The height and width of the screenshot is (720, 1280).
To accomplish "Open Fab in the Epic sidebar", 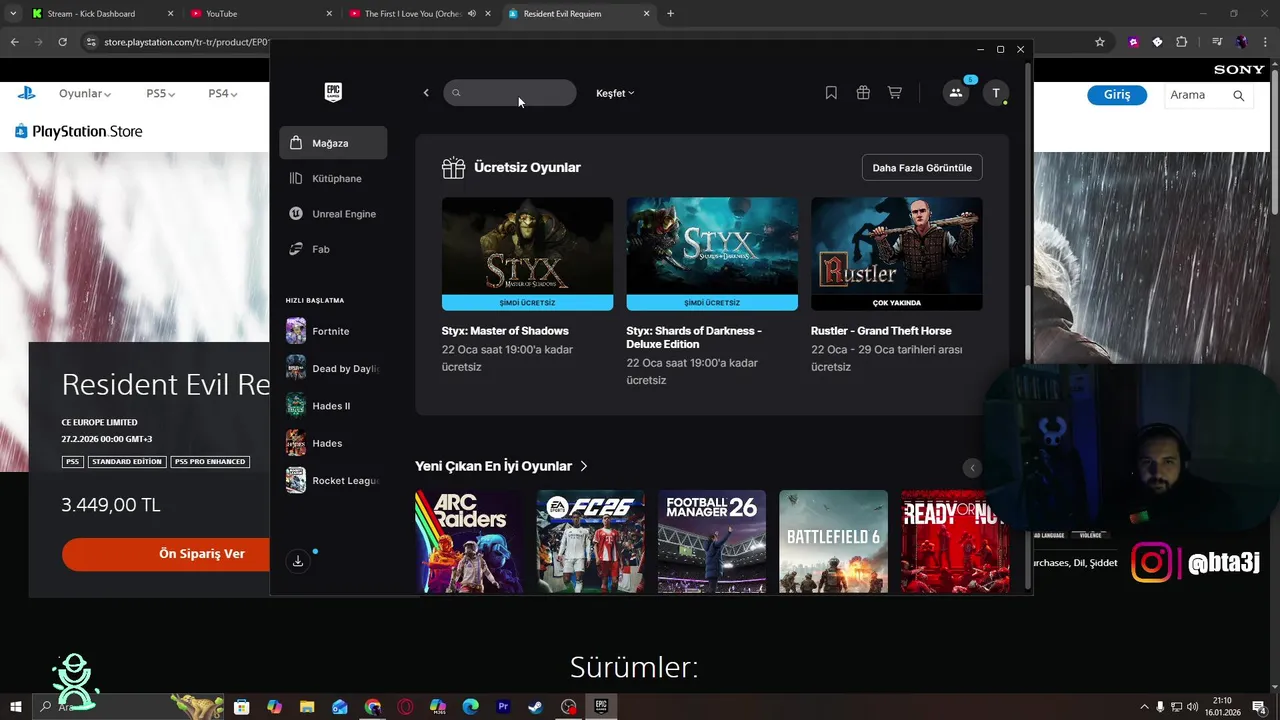I will 333,249.
